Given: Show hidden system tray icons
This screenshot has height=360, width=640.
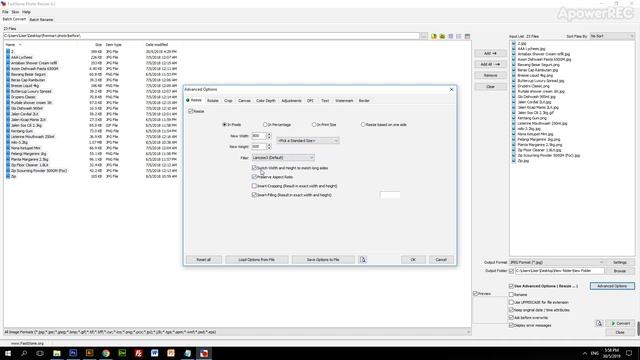Looking at the screenshot, I should point(584,353).
